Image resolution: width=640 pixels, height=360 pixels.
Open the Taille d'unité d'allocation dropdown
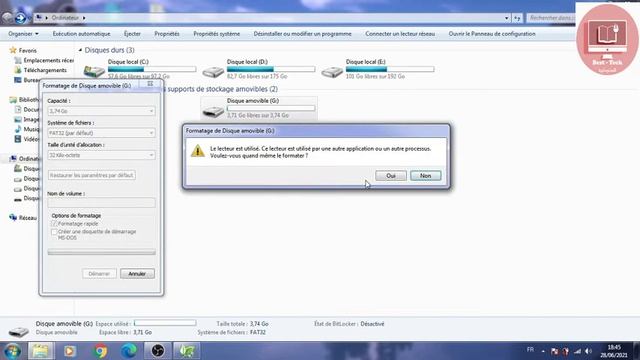tap(101, 155)
